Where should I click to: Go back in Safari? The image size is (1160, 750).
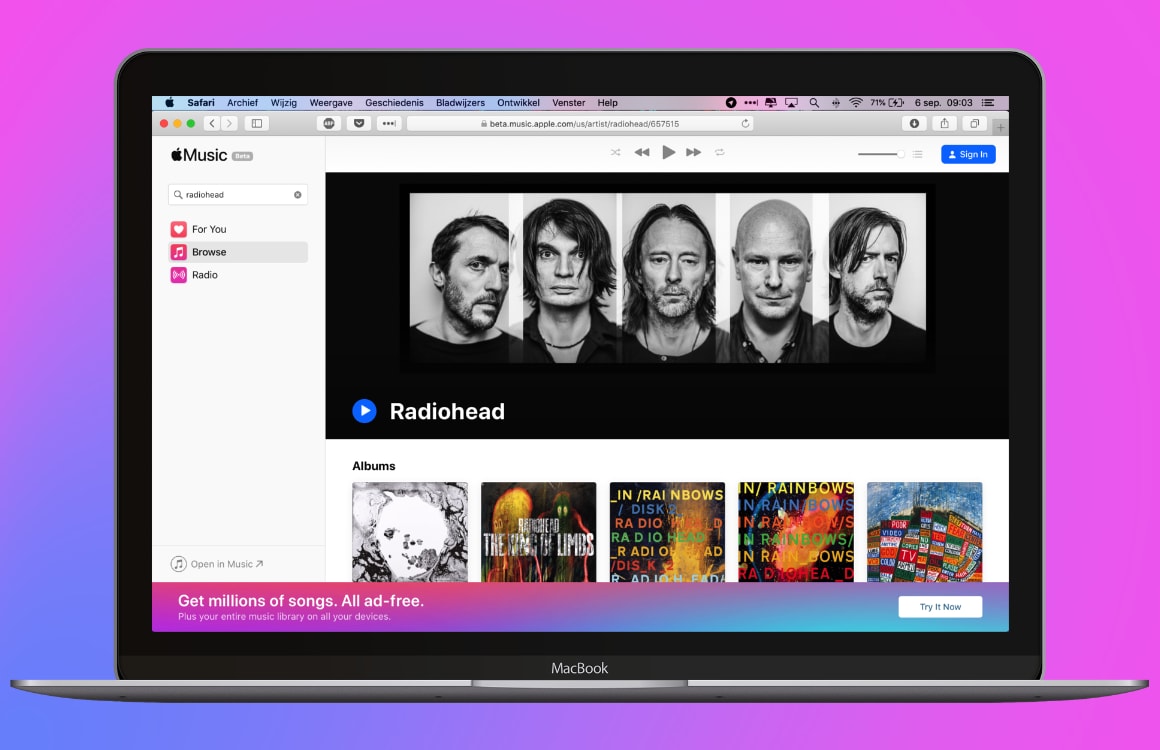click(x=212, y=124)
